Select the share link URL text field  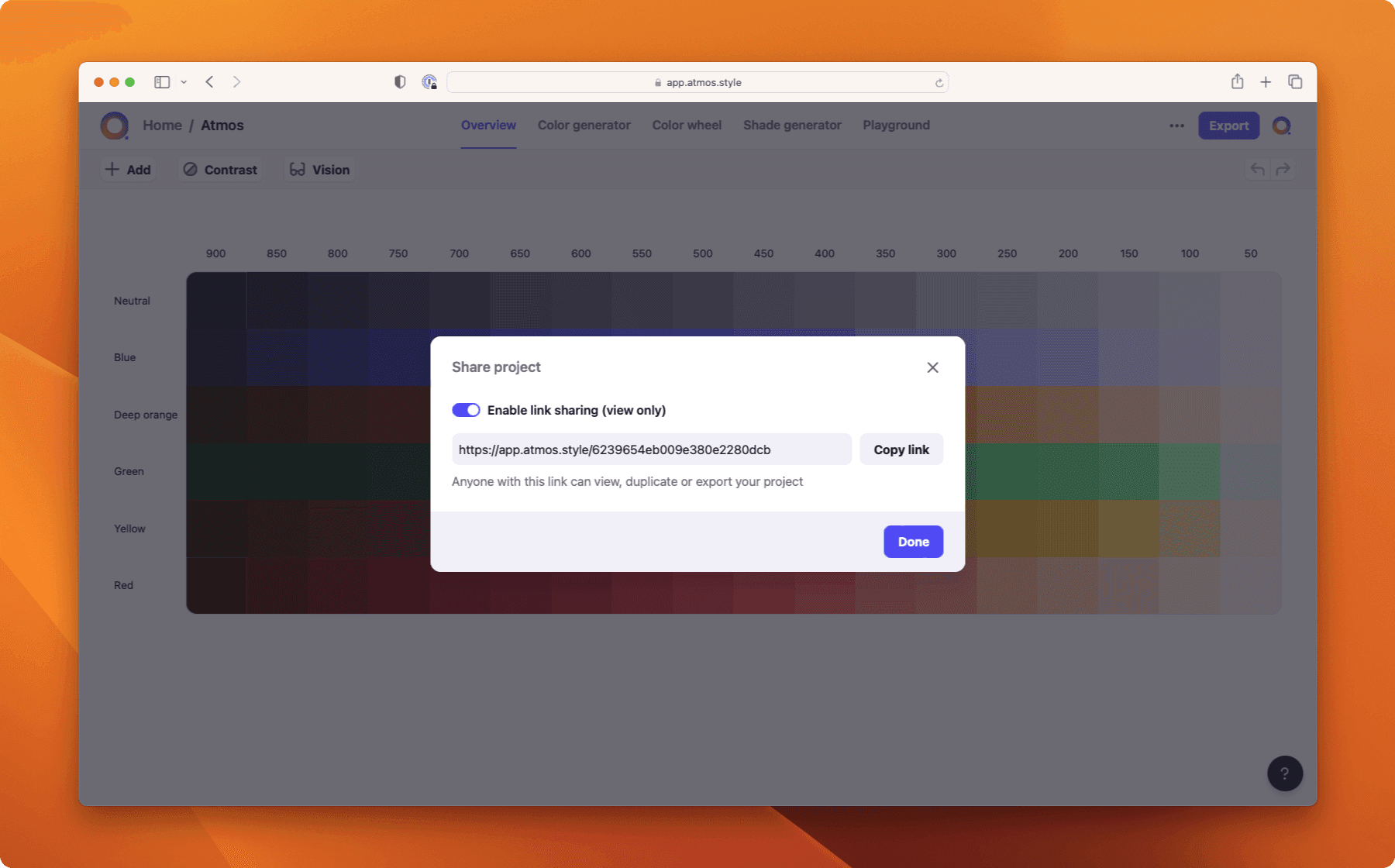[651, 449]
